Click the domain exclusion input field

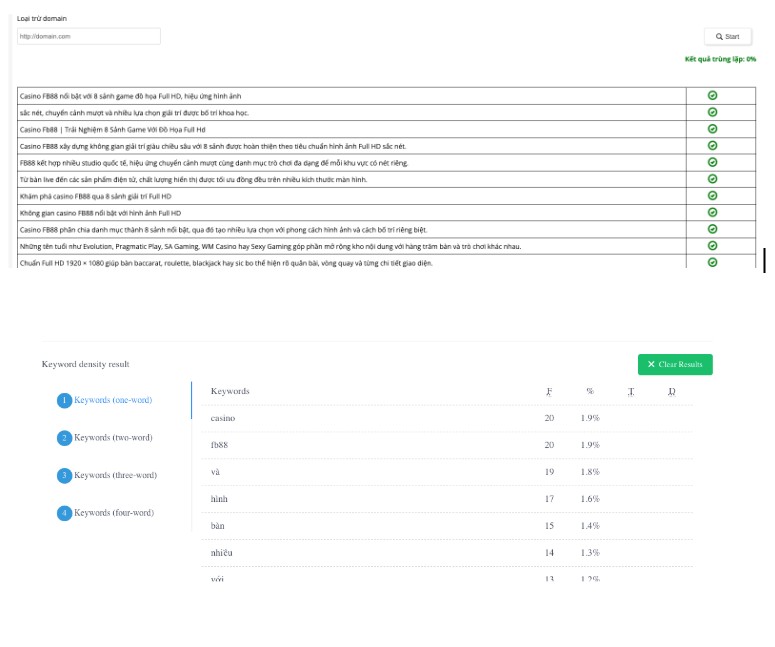[x=89, y=36]
